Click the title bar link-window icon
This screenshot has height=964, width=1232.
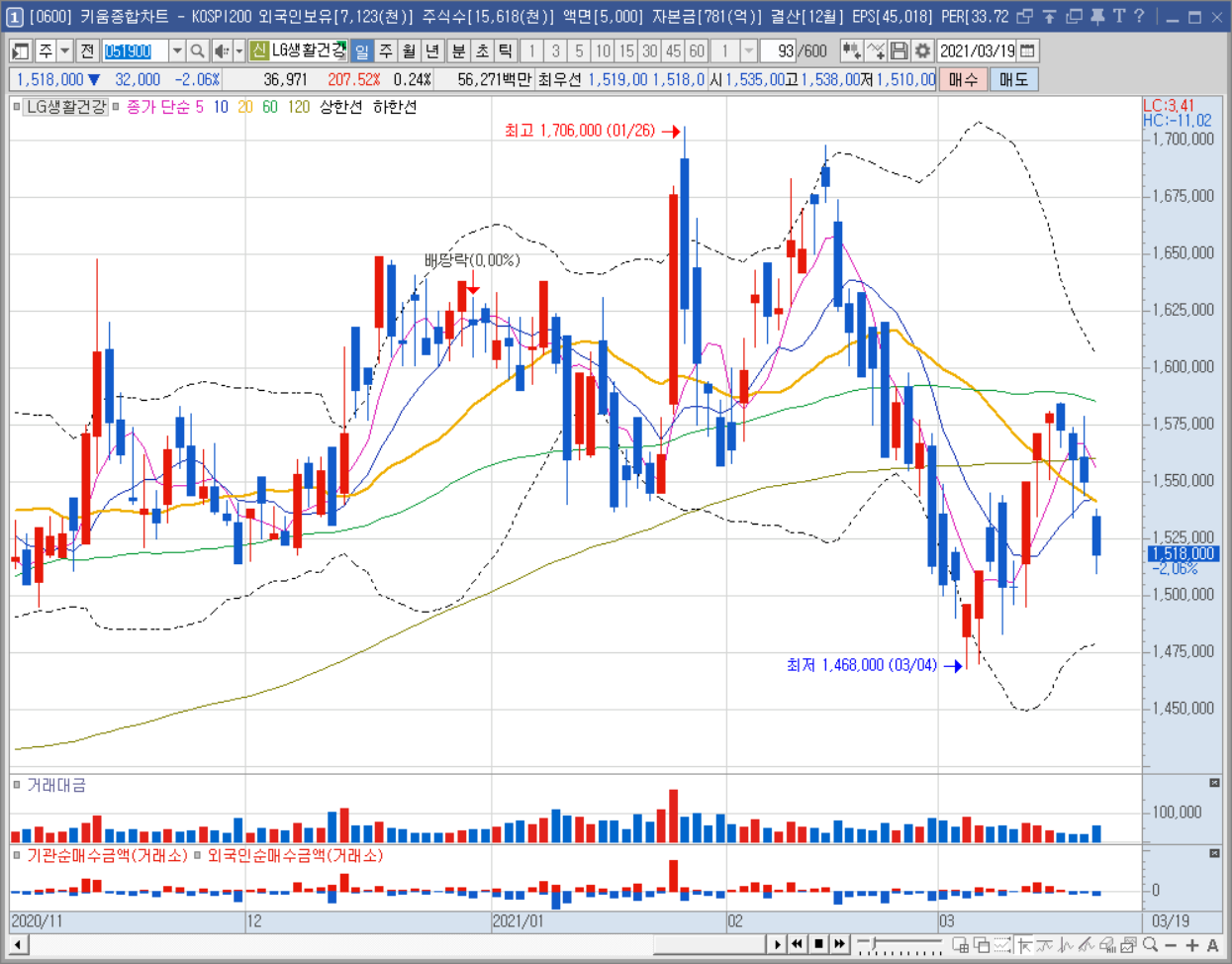point(1025,17)
